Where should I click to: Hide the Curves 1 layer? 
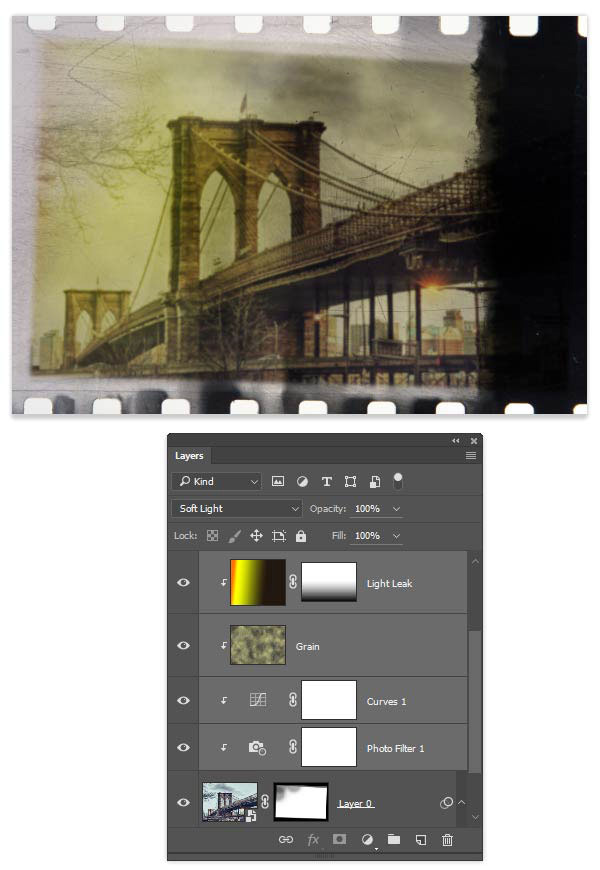(x=183, y=700)
